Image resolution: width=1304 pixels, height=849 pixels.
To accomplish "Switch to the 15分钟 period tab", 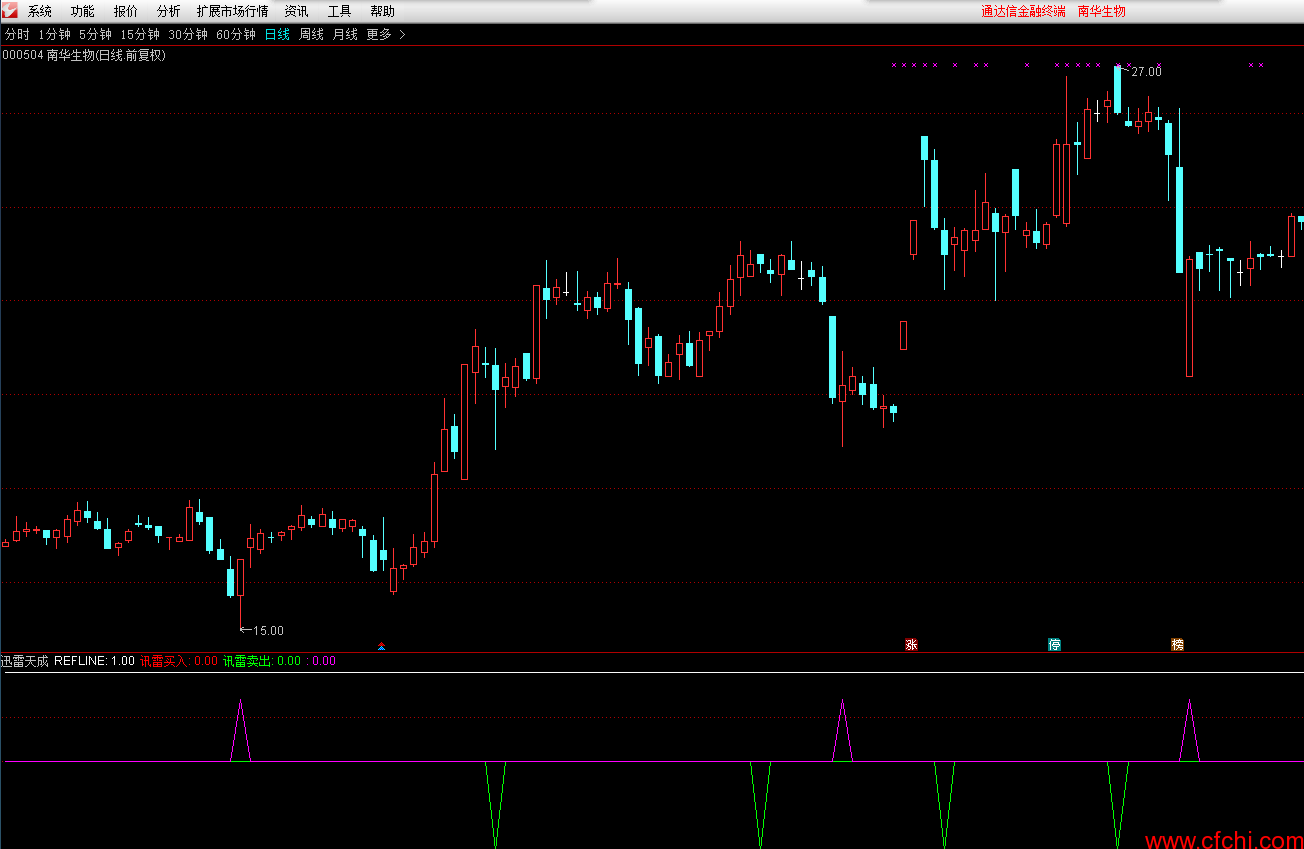I will pyautogui.click(x=140, y=34).
